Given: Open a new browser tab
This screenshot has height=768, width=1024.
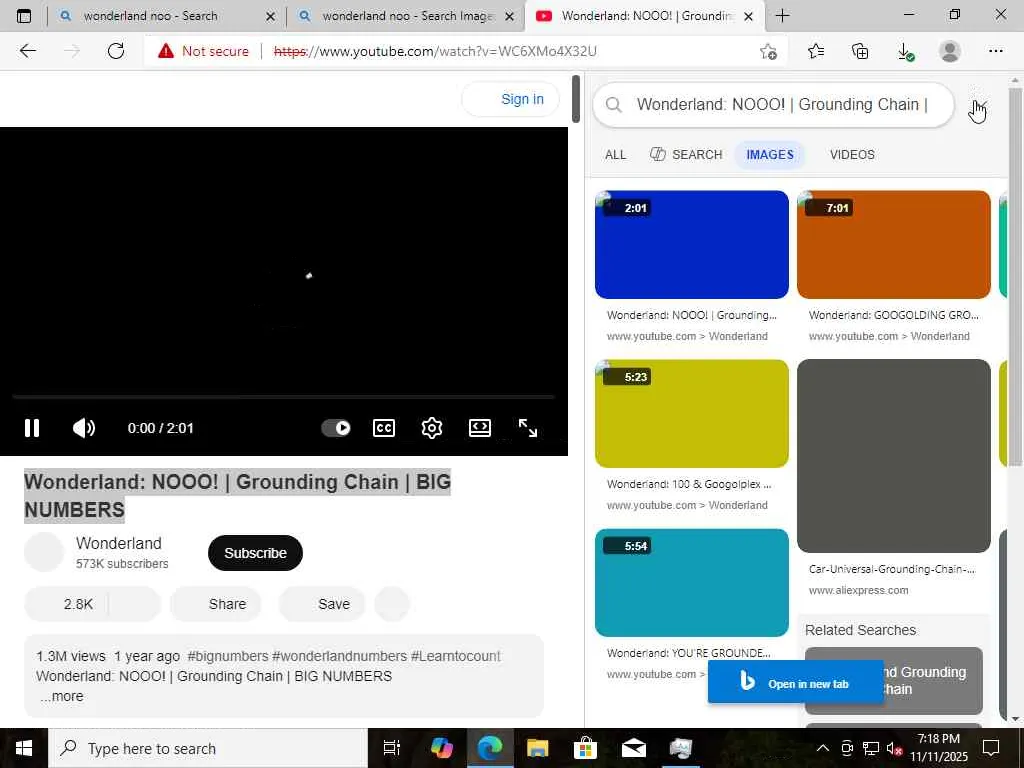Looking at the screenshot, I should tap(782, 16).
